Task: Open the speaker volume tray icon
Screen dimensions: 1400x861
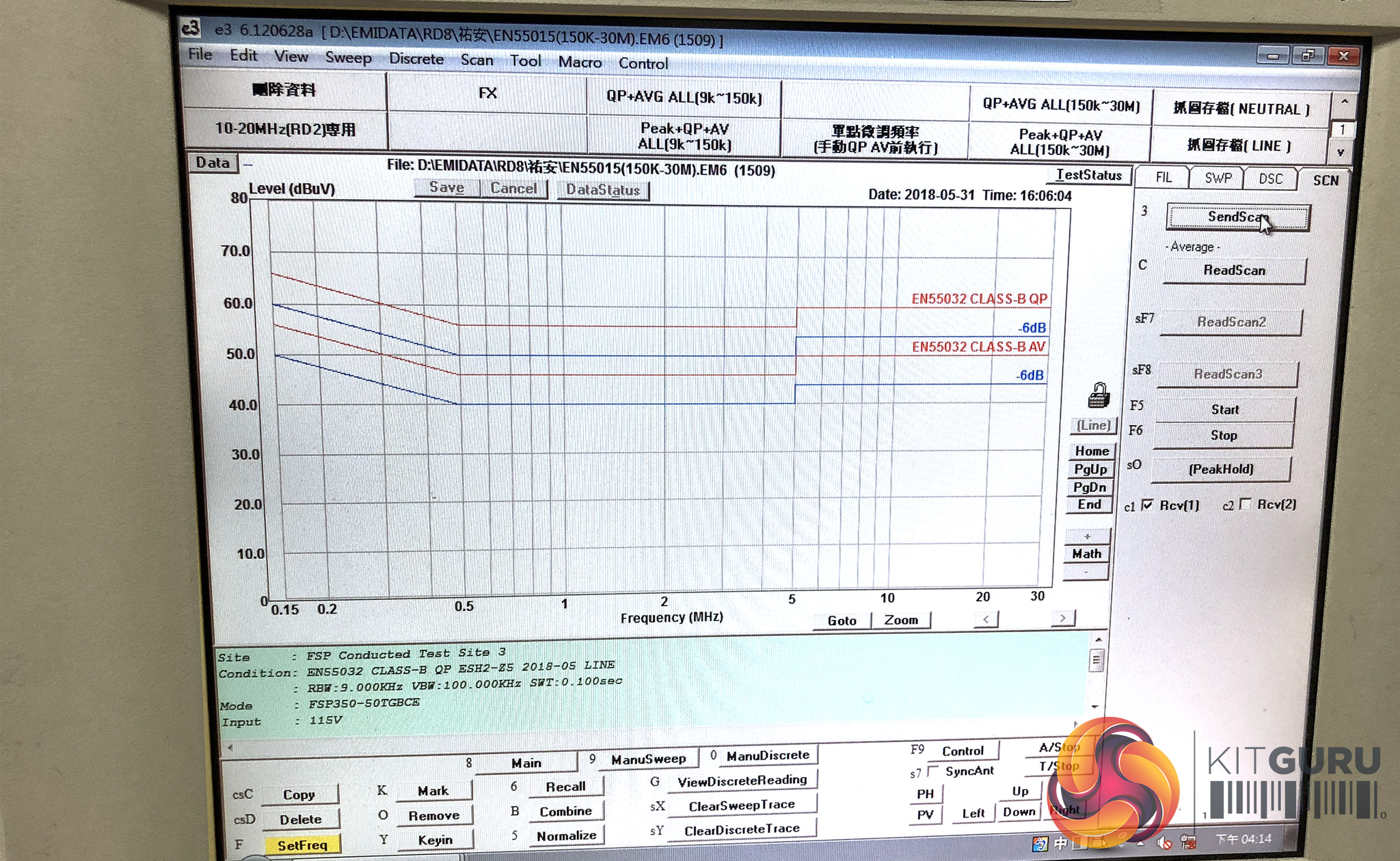Action: [1164, 843]
